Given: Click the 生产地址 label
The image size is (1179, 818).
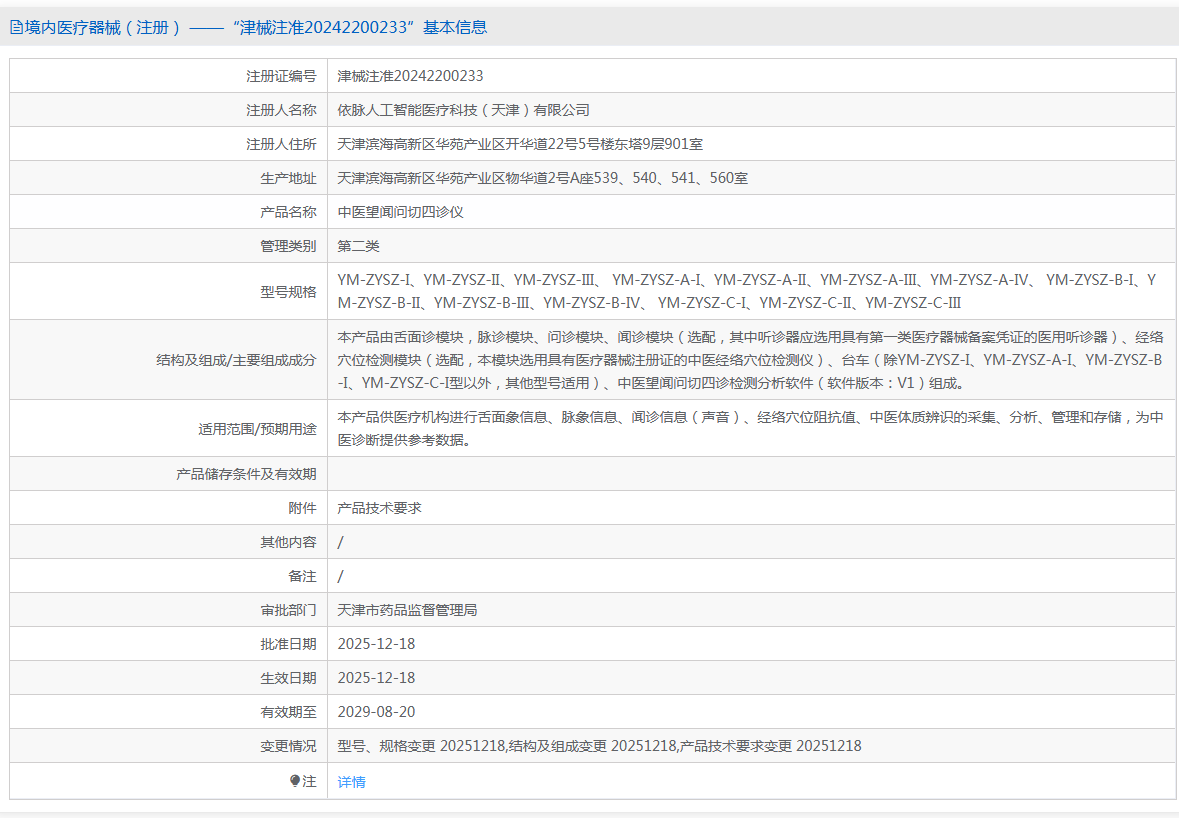Looking at the screenshot, I should coord(288,178).
